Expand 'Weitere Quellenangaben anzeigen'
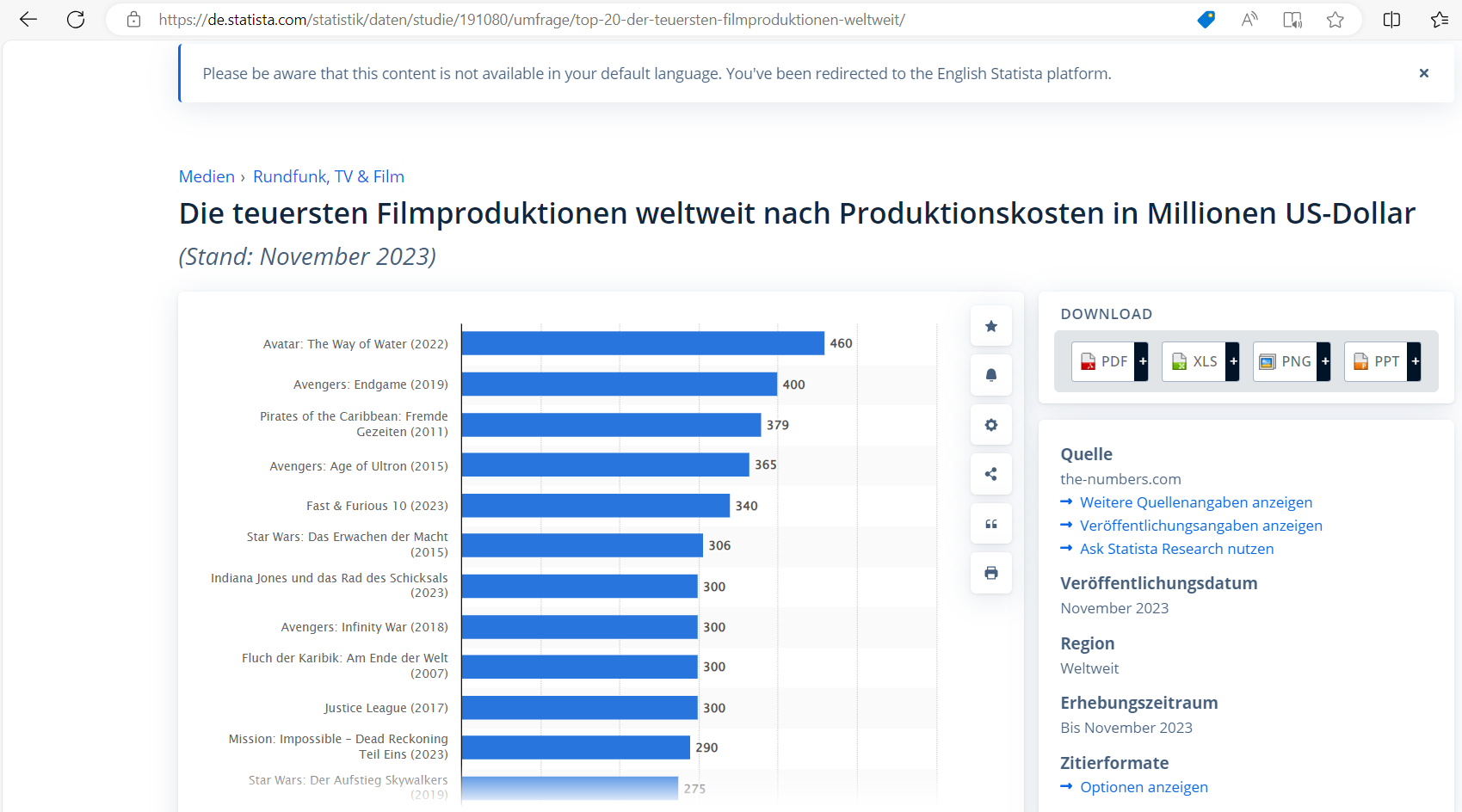 click(1195, 502)
